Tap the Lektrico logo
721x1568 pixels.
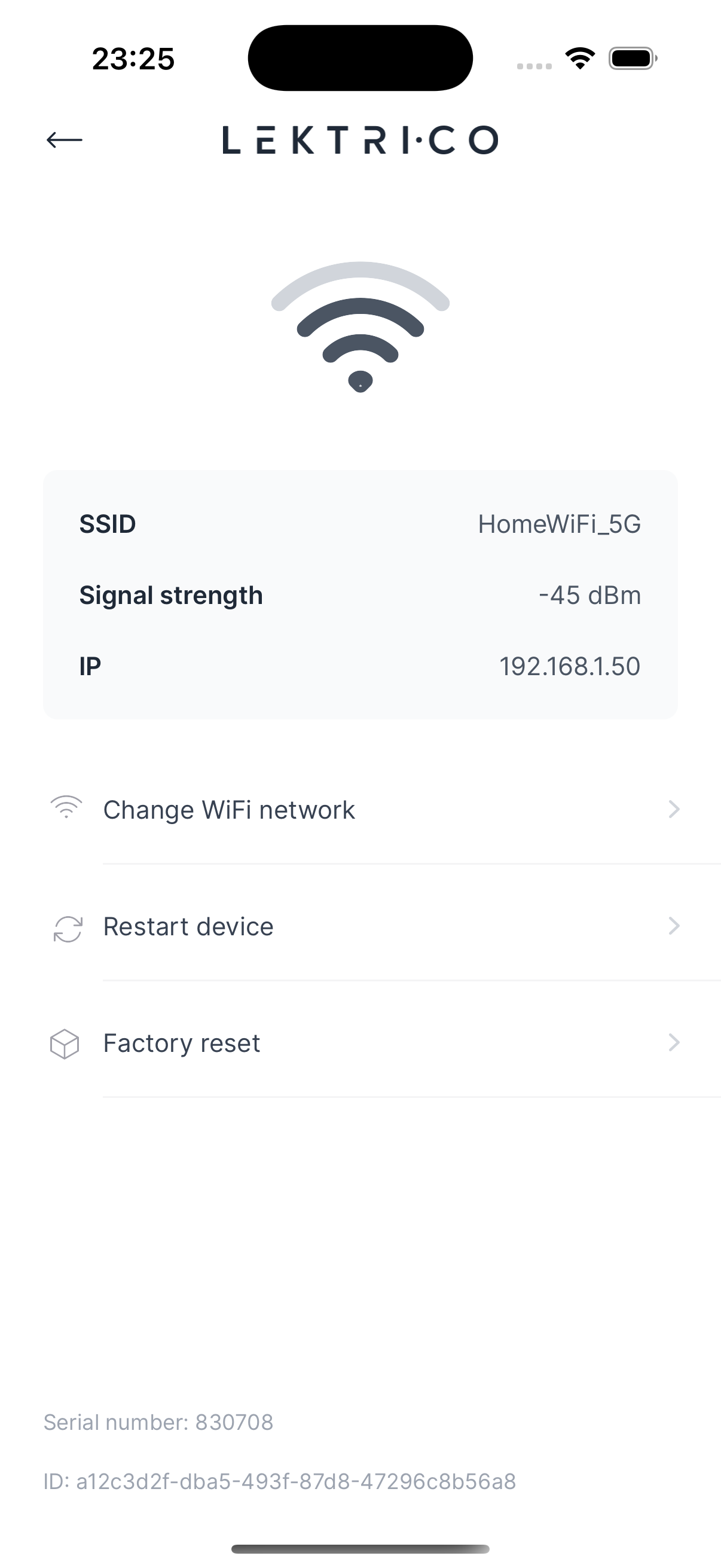360,140
